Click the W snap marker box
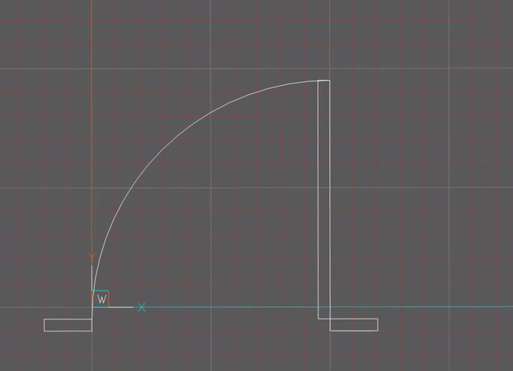This screenshot has height=371, width=513. coord(101,299)
